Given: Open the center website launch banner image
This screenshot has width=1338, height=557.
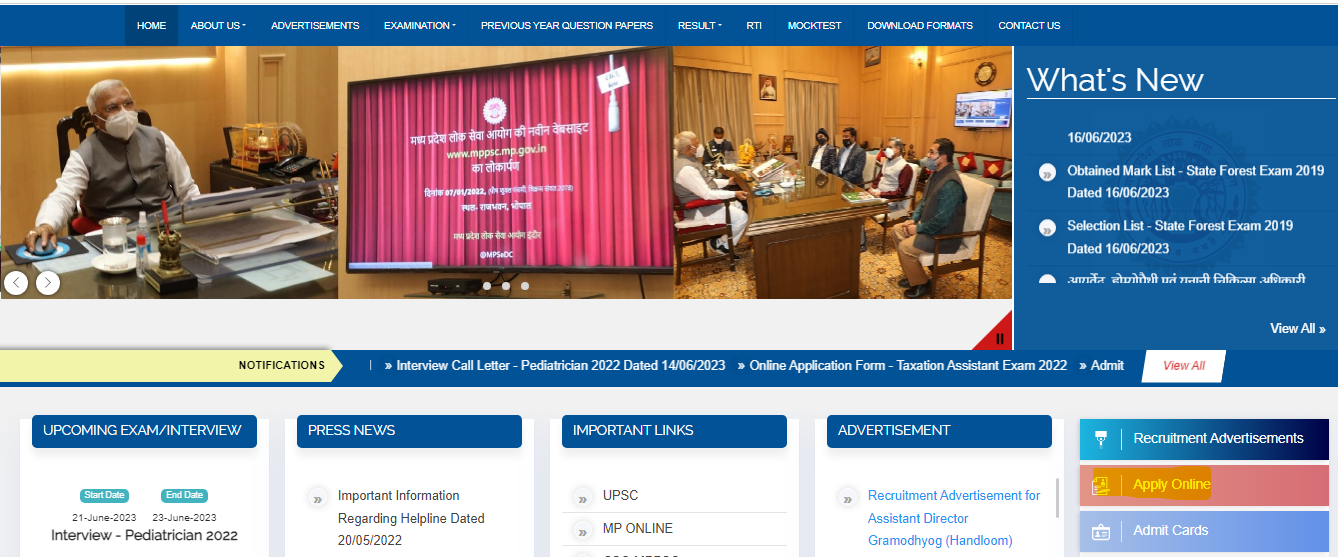Looking at the screenshot, I should click(x=505, y=173).
